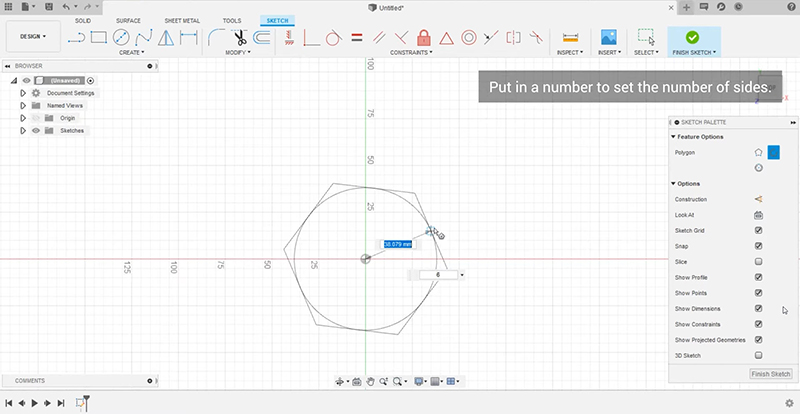Open the Design workspace dropdown
The width and height of the screenshot is (800, 414).
click(33, 37)
